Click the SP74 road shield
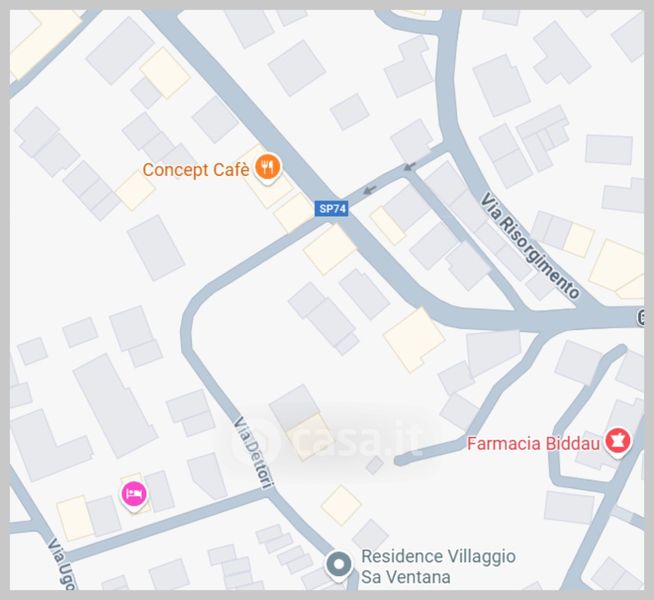 pyautogui.click(x=332, y=208)
